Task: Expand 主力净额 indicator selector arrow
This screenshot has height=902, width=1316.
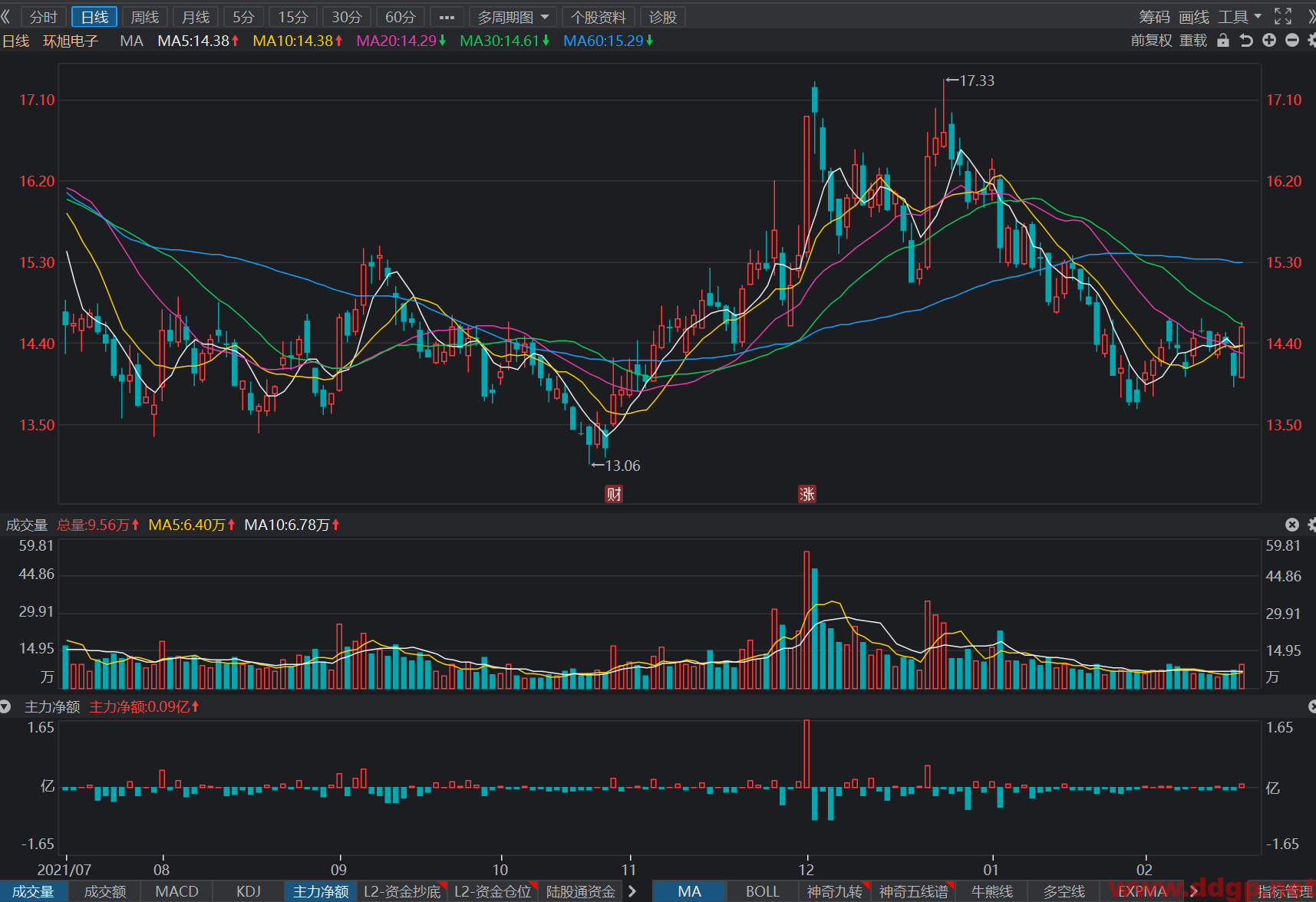Action: (x=5, y=706)
